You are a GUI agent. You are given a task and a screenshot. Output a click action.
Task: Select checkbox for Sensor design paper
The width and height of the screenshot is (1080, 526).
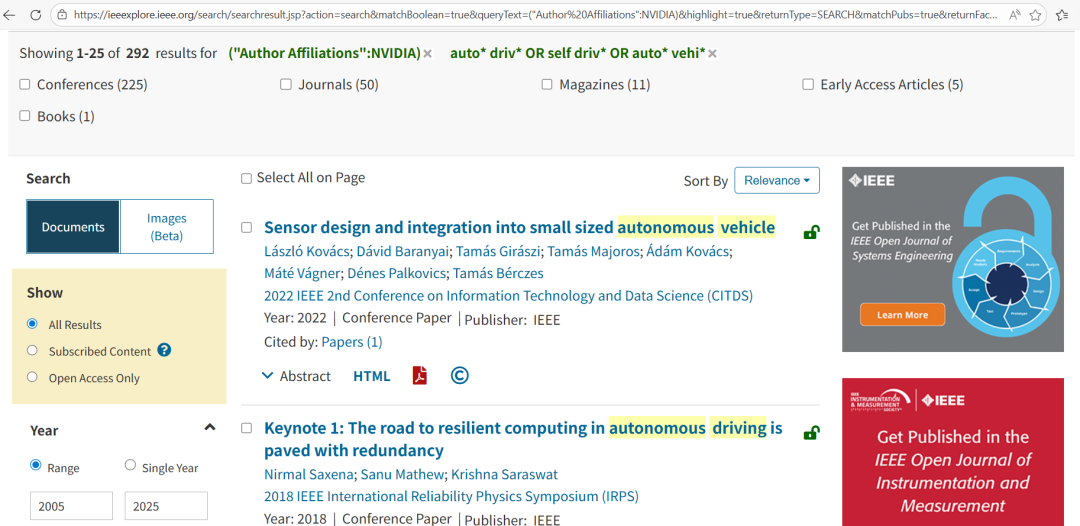(247, 228)
